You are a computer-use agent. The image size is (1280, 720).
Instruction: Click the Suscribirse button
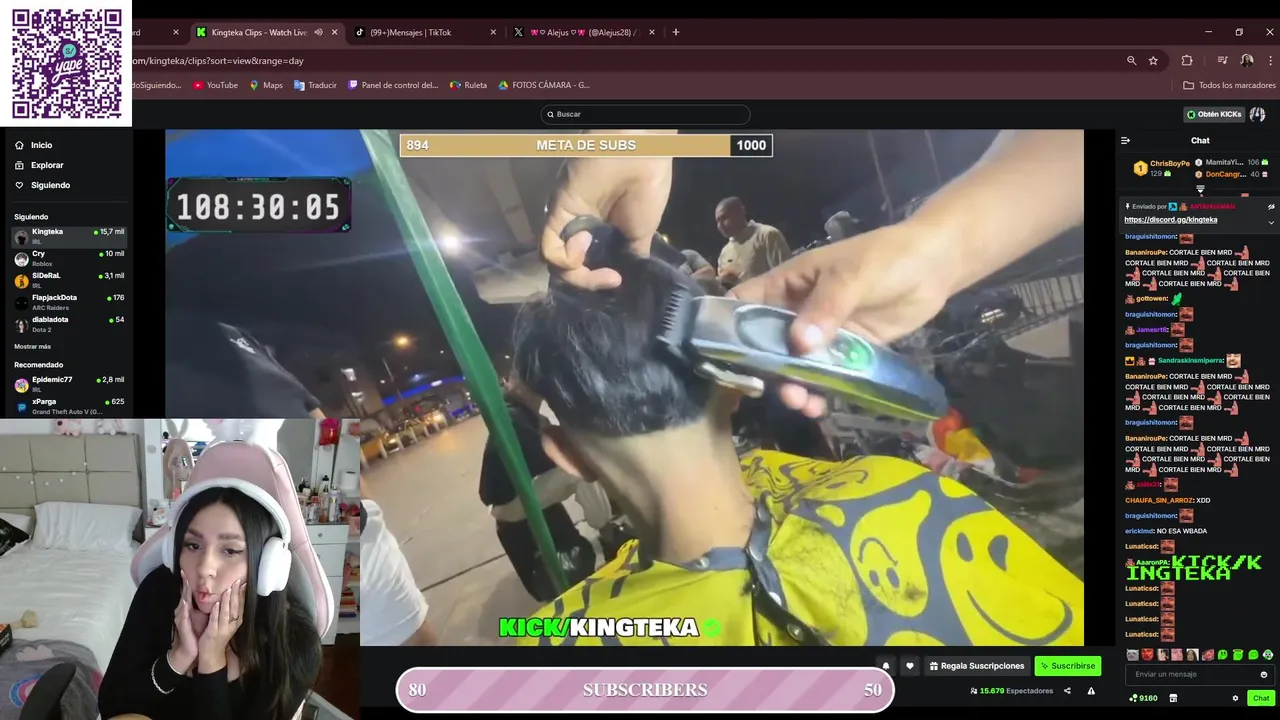[1067, 666]
